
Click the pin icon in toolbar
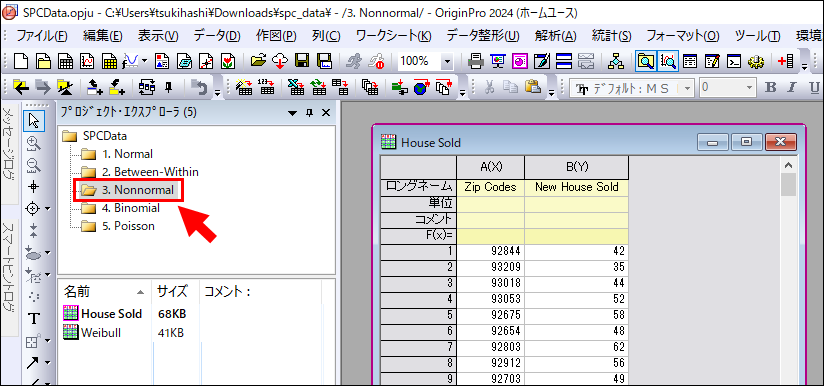click(169, 87)
